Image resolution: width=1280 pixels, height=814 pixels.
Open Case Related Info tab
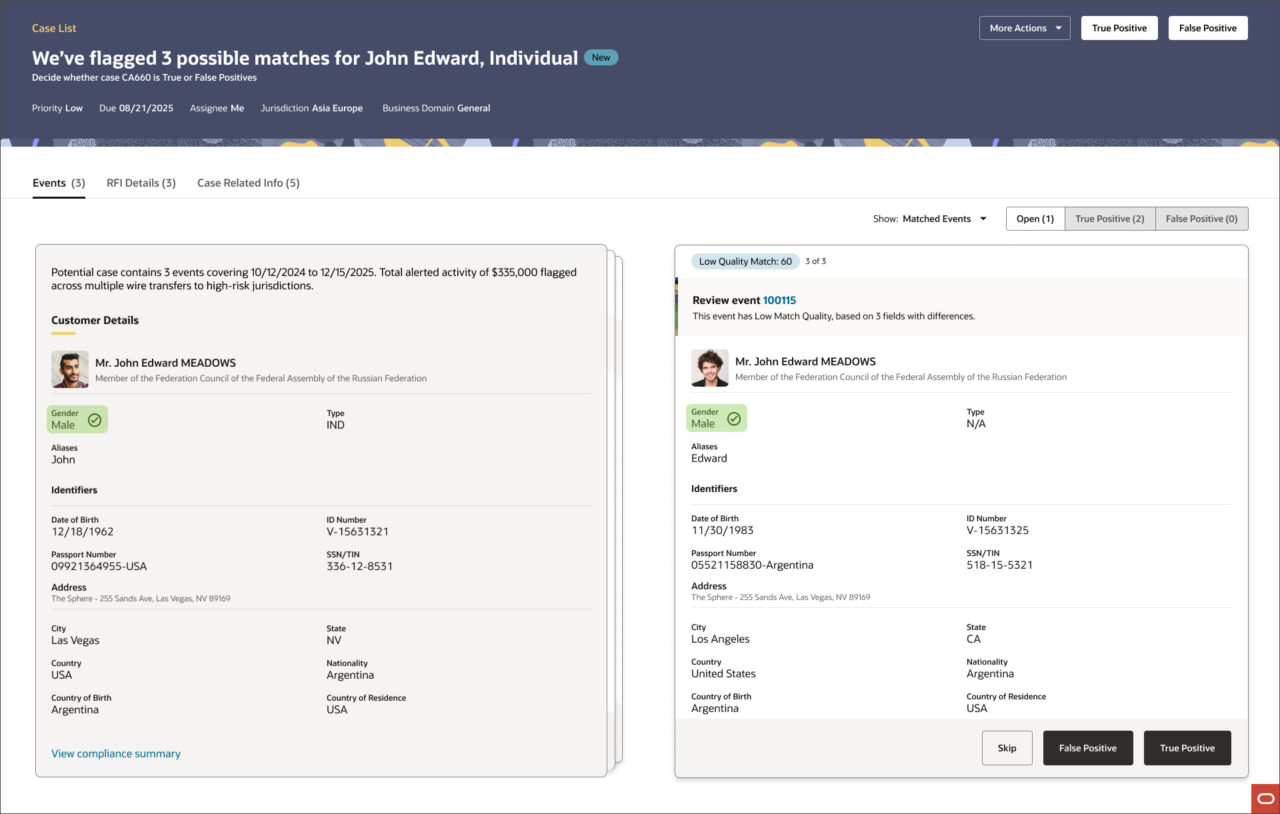pyautogui.click(x=248, y=183)
